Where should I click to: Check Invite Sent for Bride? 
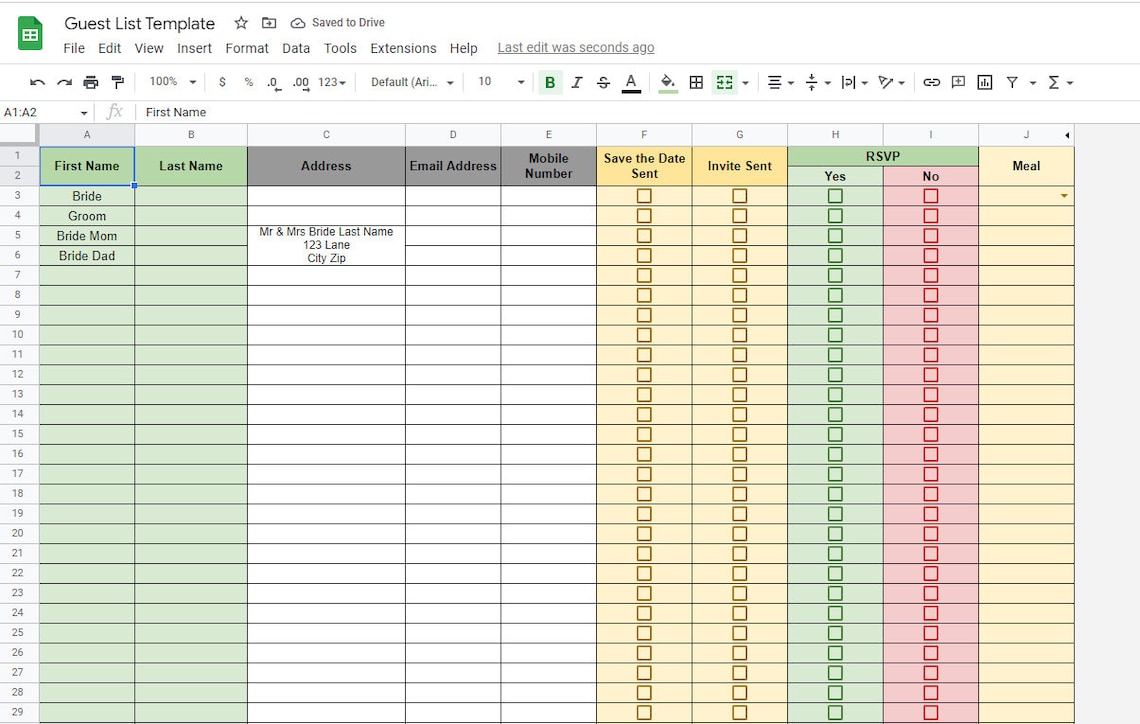739,196
